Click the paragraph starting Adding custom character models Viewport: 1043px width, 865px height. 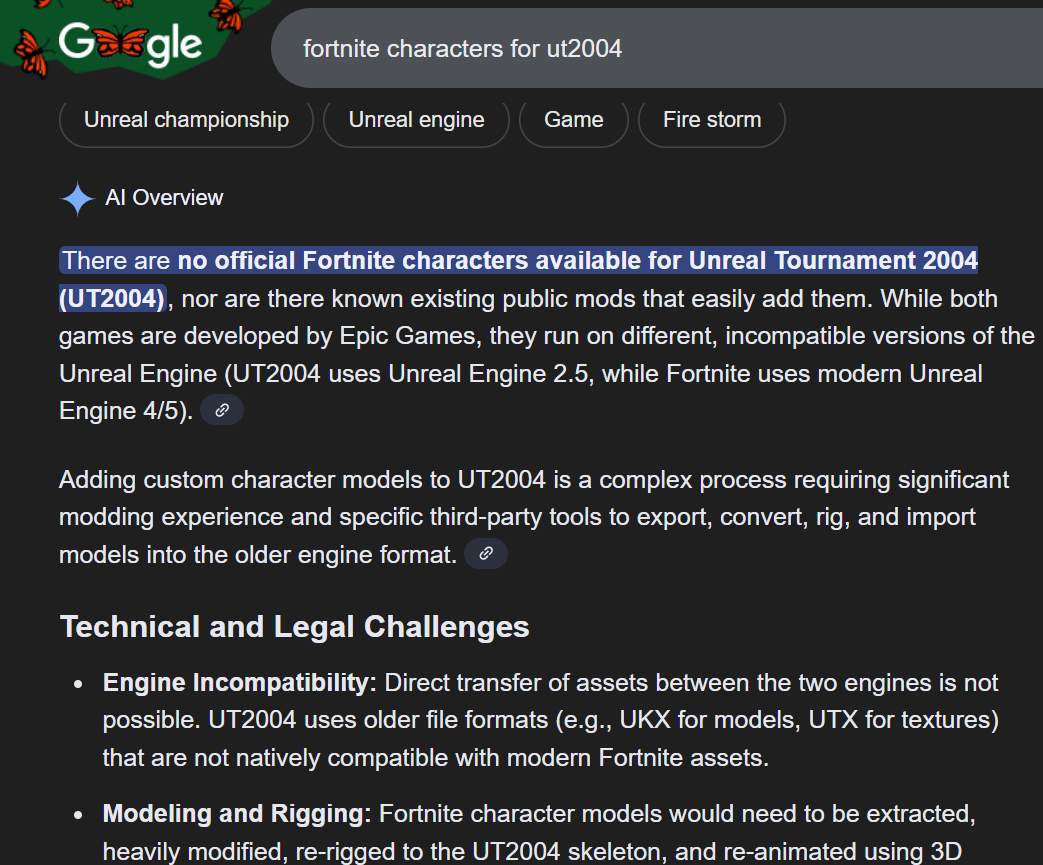534,517
